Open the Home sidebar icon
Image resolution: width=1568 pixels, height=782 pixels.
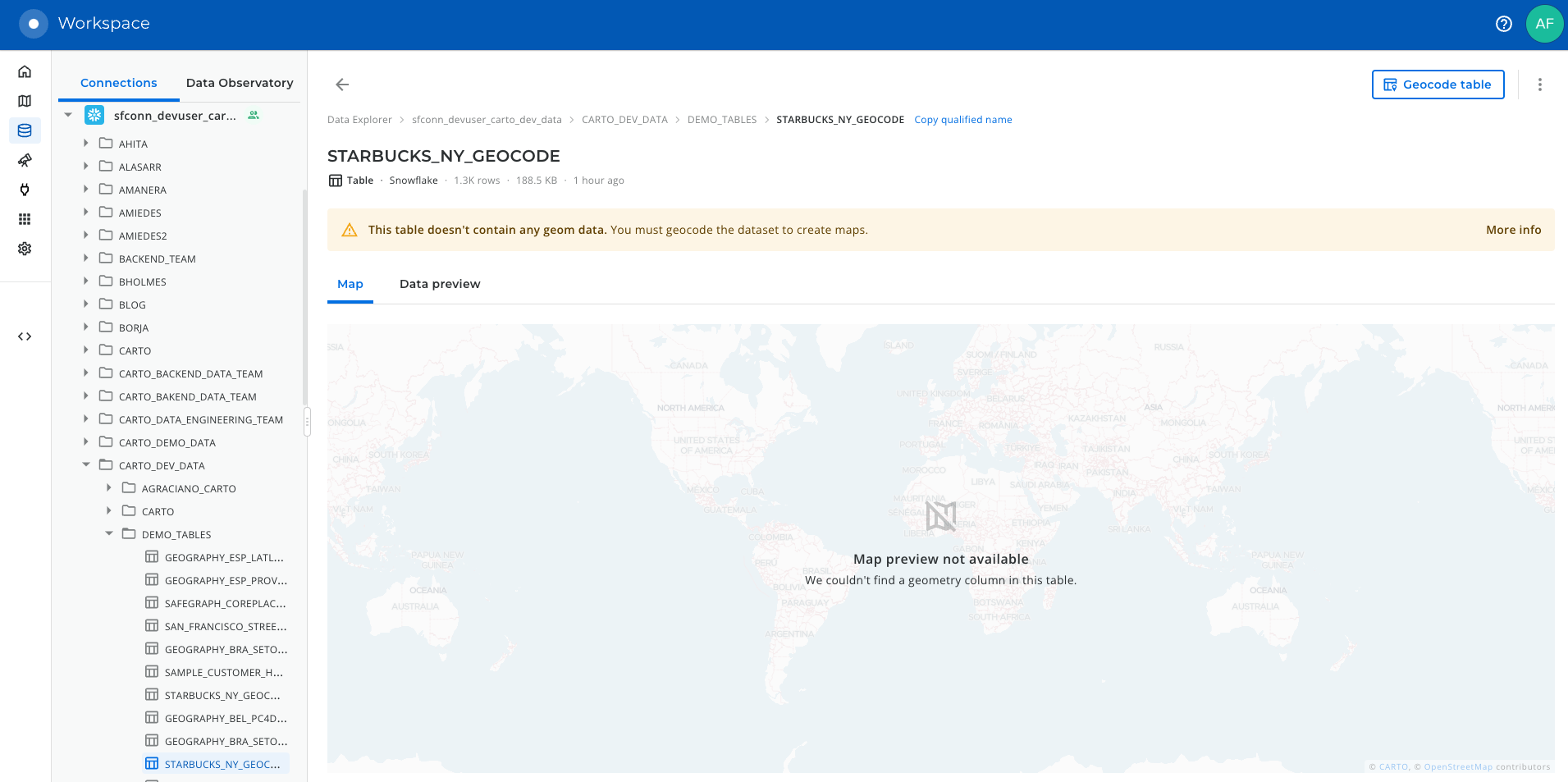pos(25,71)
